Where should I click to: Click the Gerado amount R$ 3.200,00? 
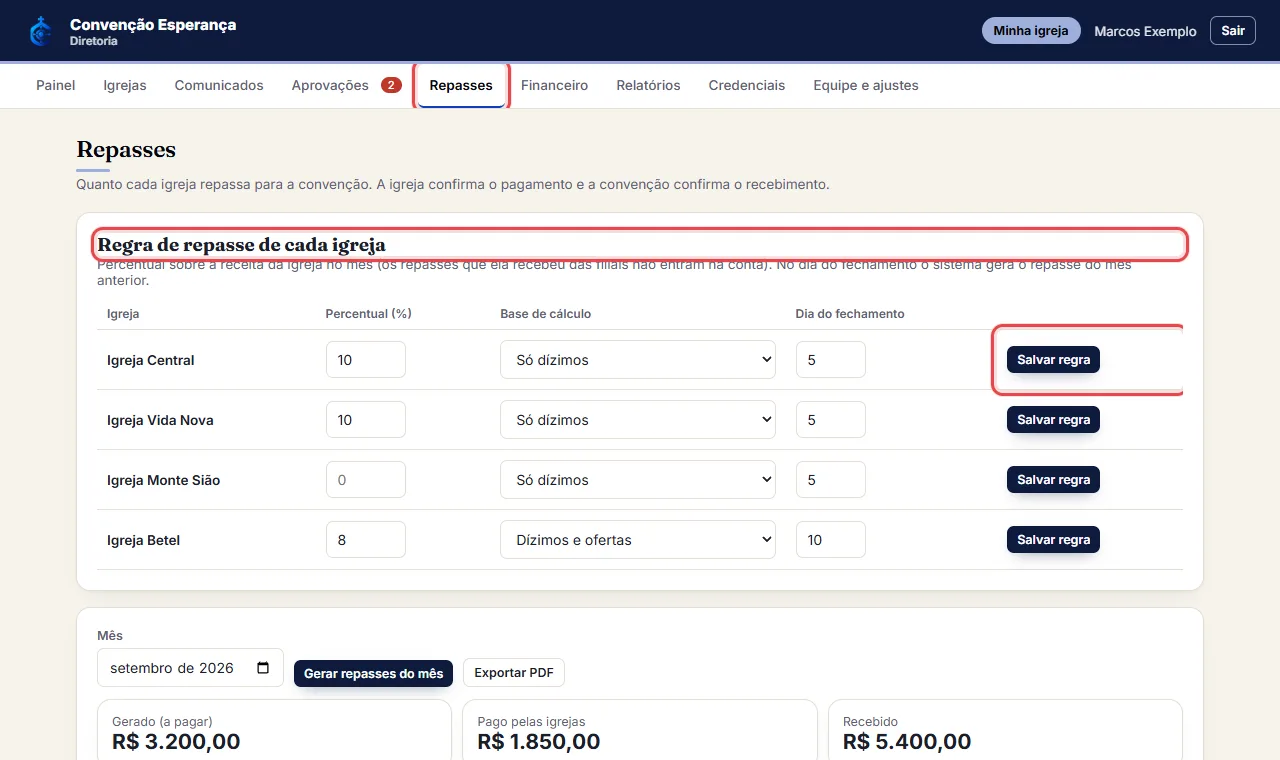coord(176,741)
